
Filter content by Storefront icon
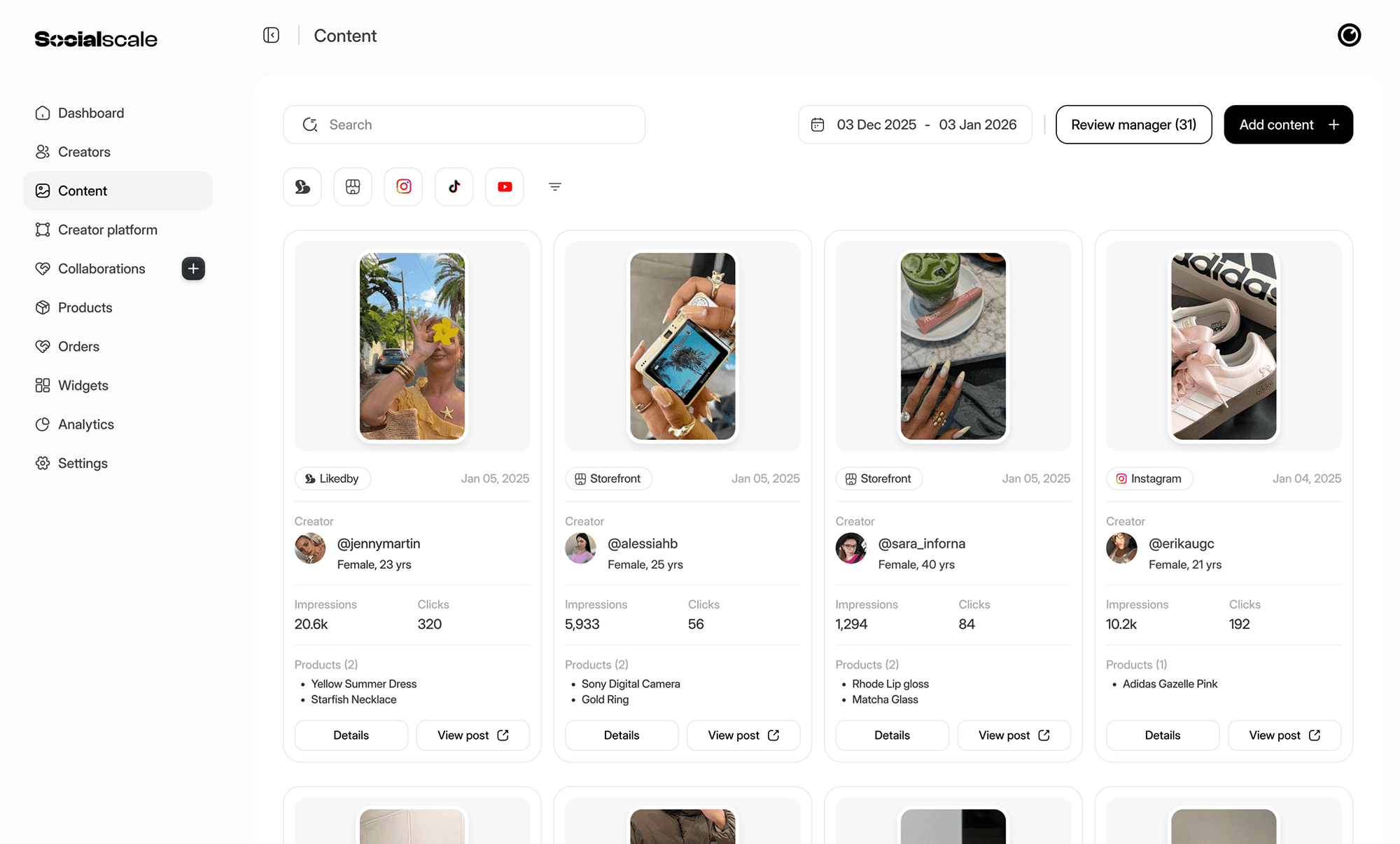pos(353,186)
